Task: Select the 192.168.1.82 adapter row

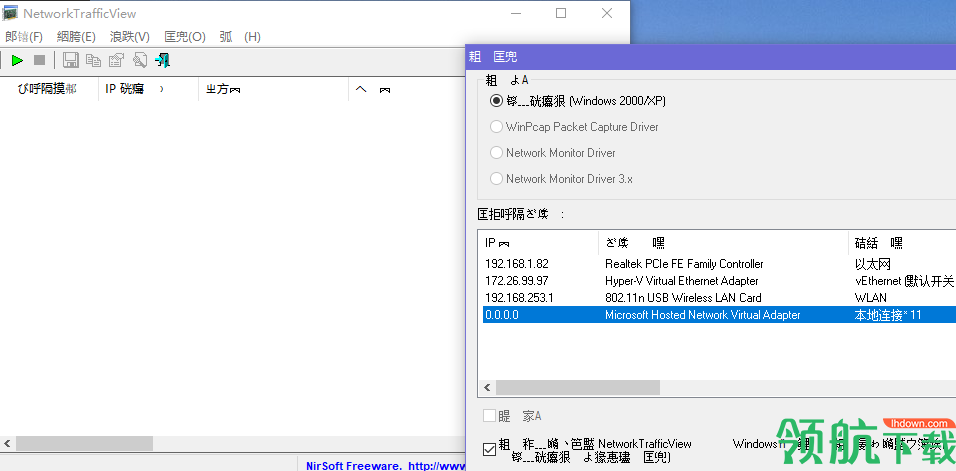Action: [x=719, y=264]
